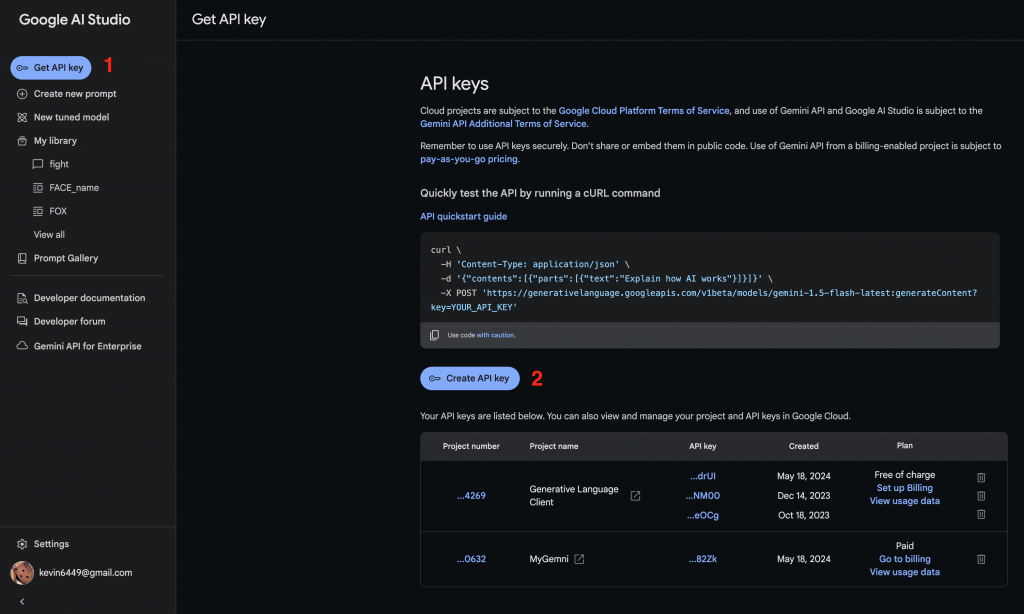Open Developer forum

tap(69, 321)
